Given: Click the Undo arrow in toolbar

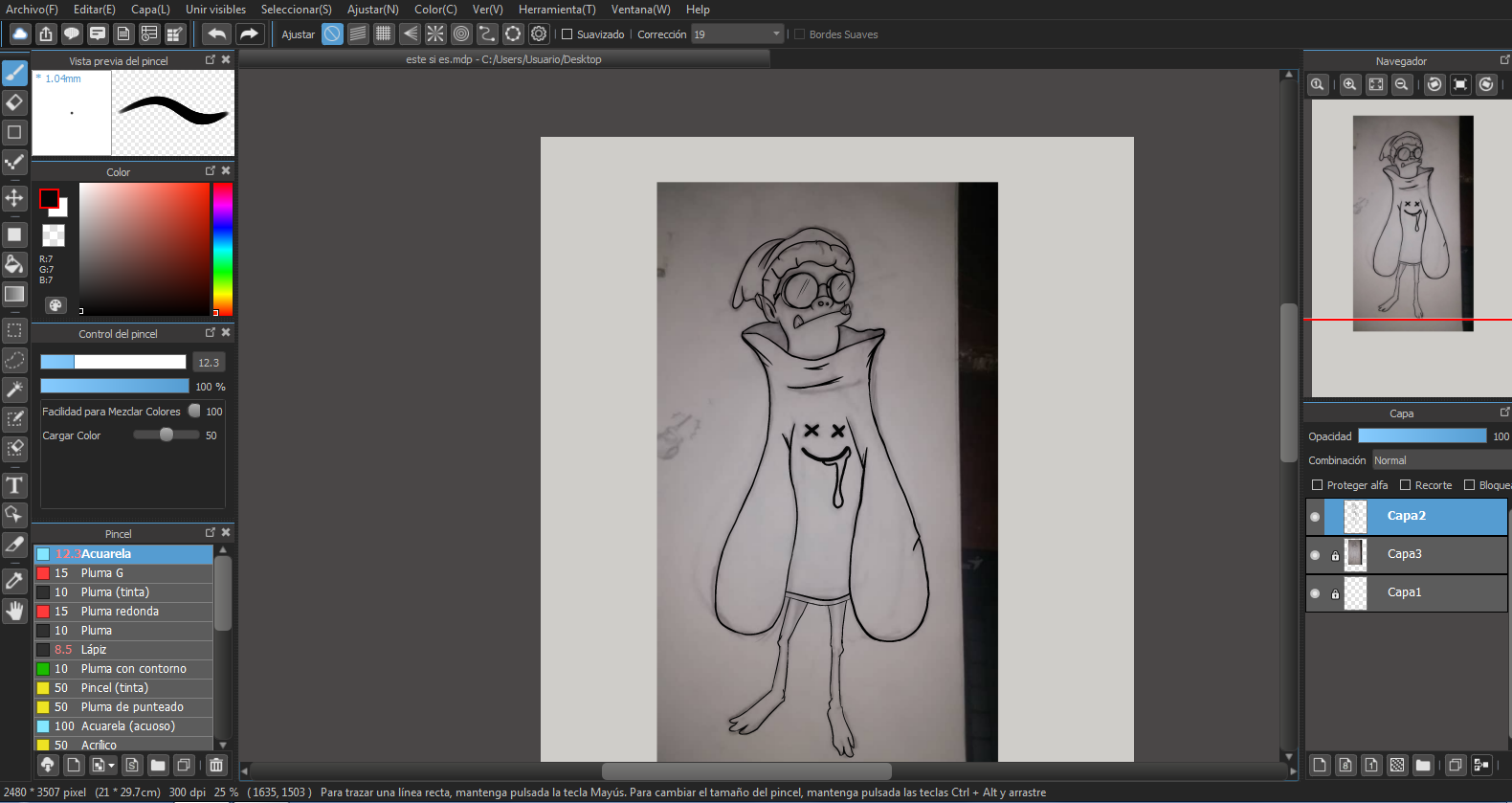Looking at the screenshot, I should (217, 34).
